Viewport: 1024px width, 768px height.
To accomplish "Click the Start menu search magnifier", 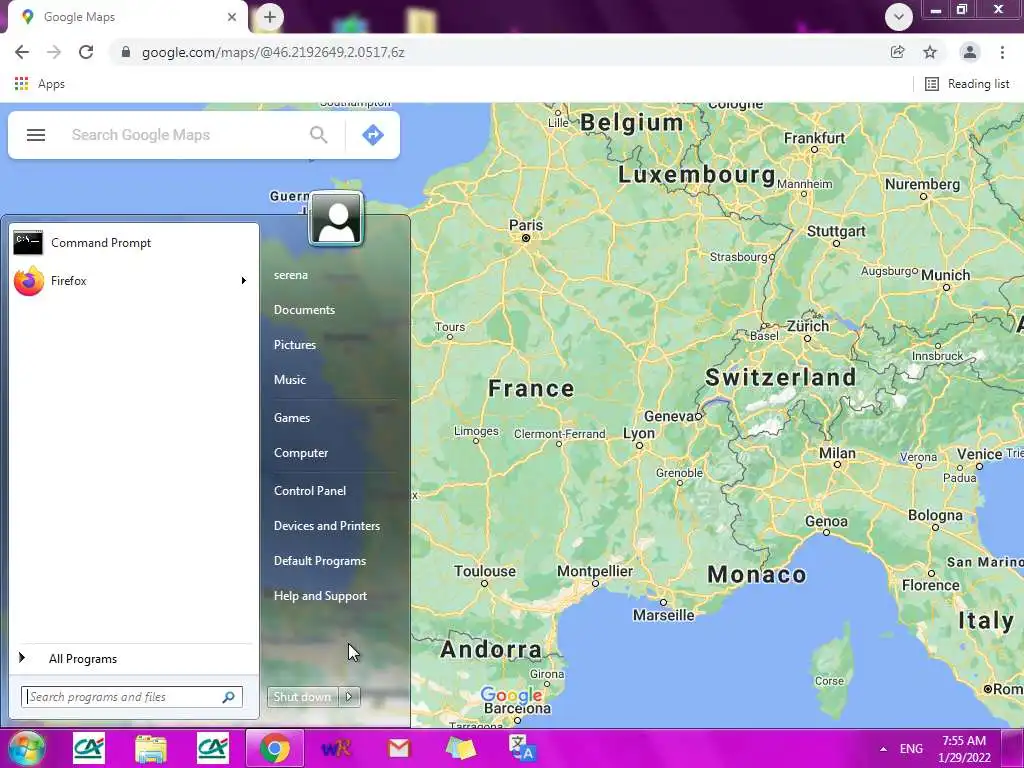I will click(x=229, y=697).
